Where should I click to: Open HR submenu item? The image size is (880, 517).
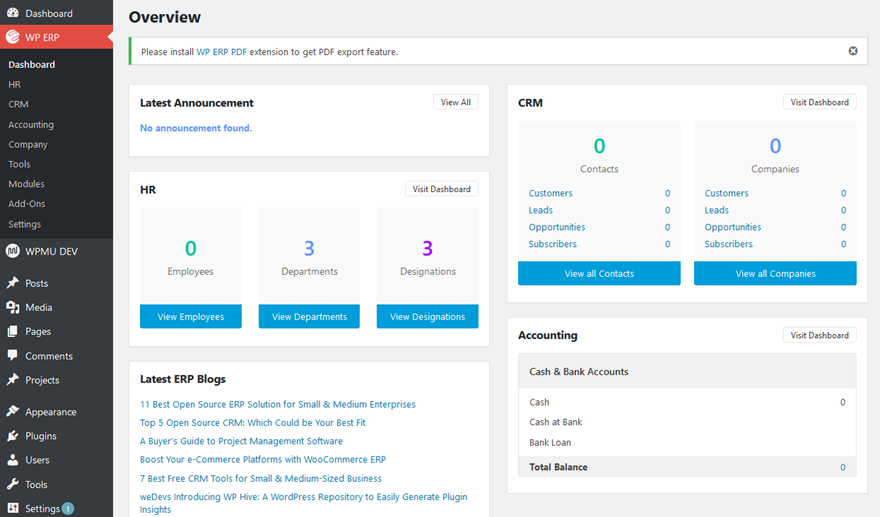(x=15, y=84)
